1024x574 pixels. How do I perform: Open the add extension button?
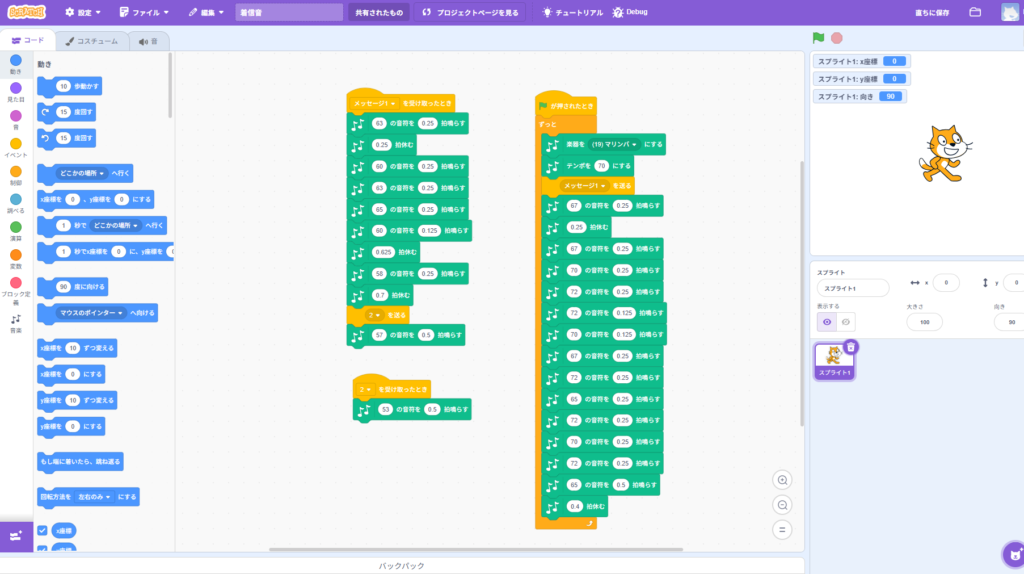(x=16, y=537)
